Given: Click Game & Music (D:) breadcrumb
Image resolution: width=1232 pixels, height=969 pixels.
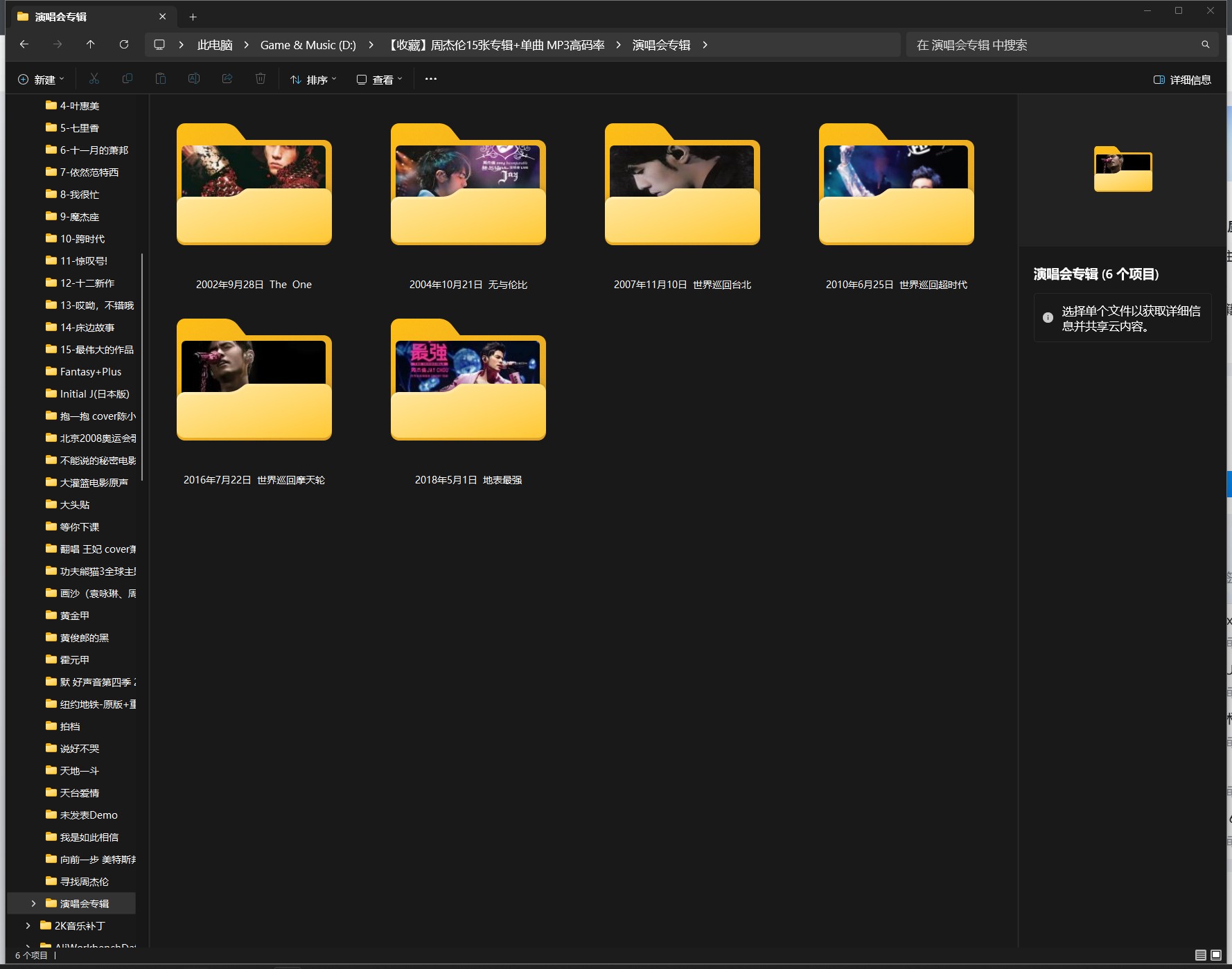Looking at the screenshot, I should [308, 45].
